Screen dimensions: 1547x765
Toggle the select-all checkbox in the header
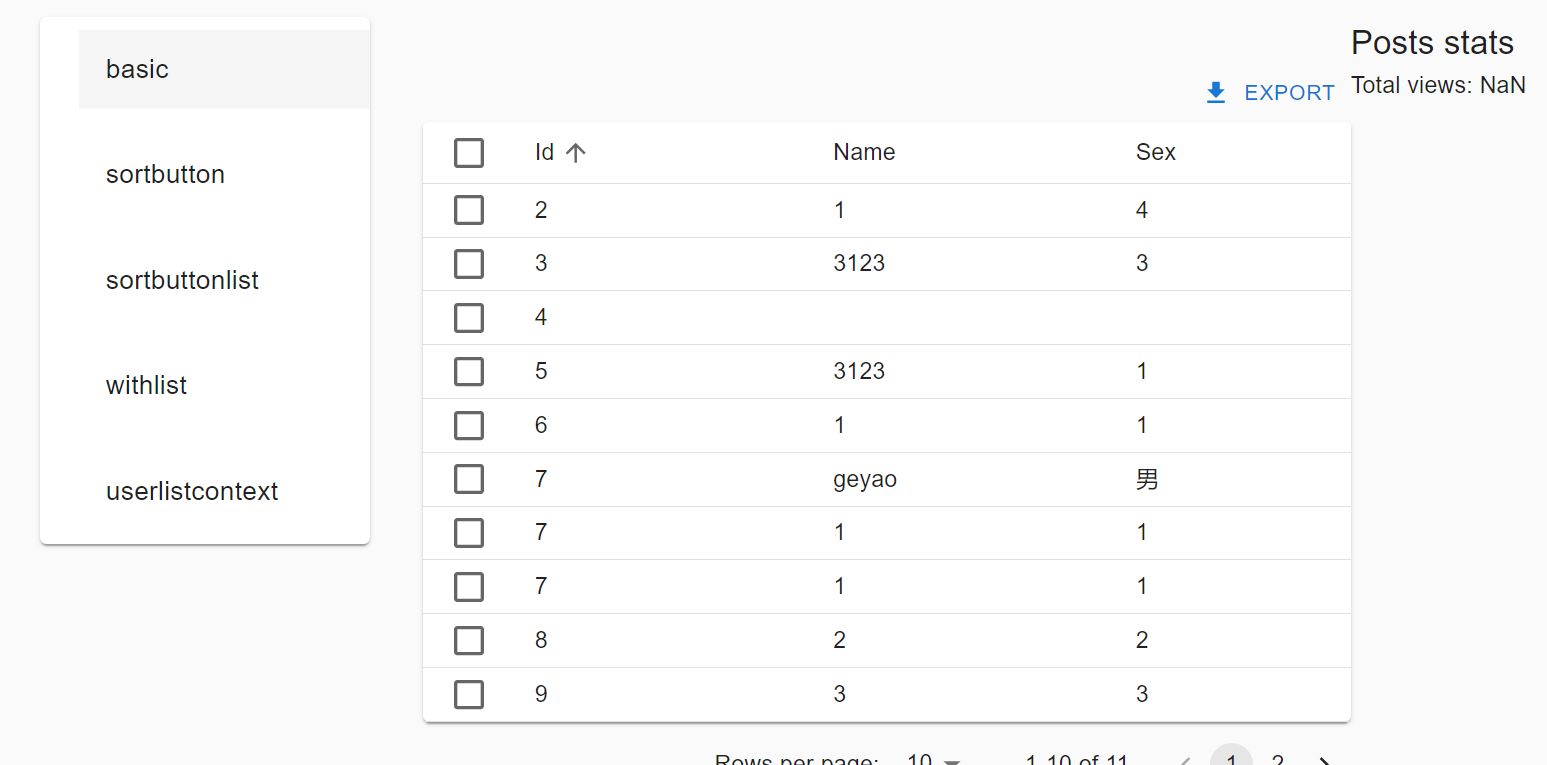point(469,152)
